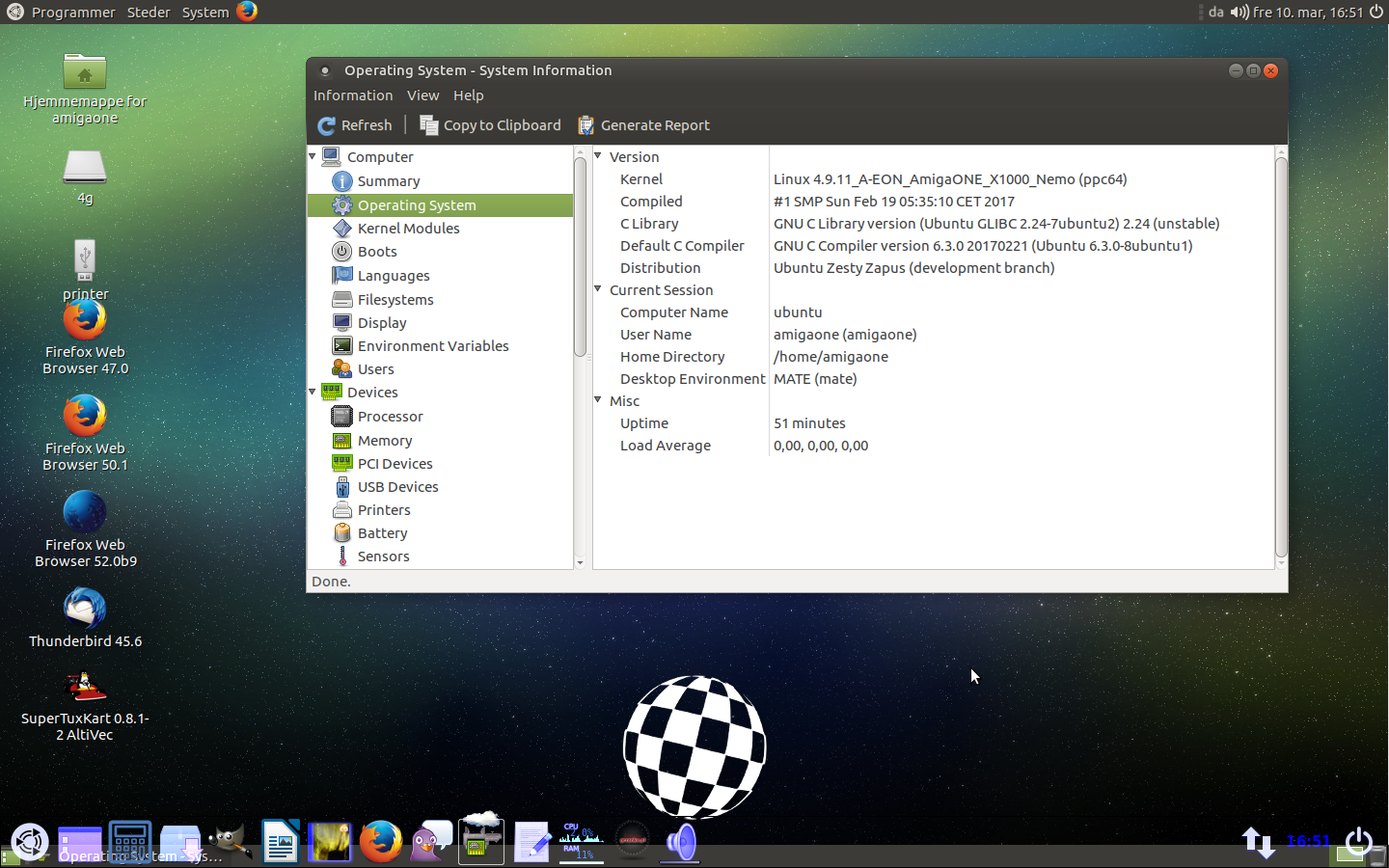Viewport: 1389px width, 868px height.
Task: Collapse the Current Session section
Action: point(598,289)
